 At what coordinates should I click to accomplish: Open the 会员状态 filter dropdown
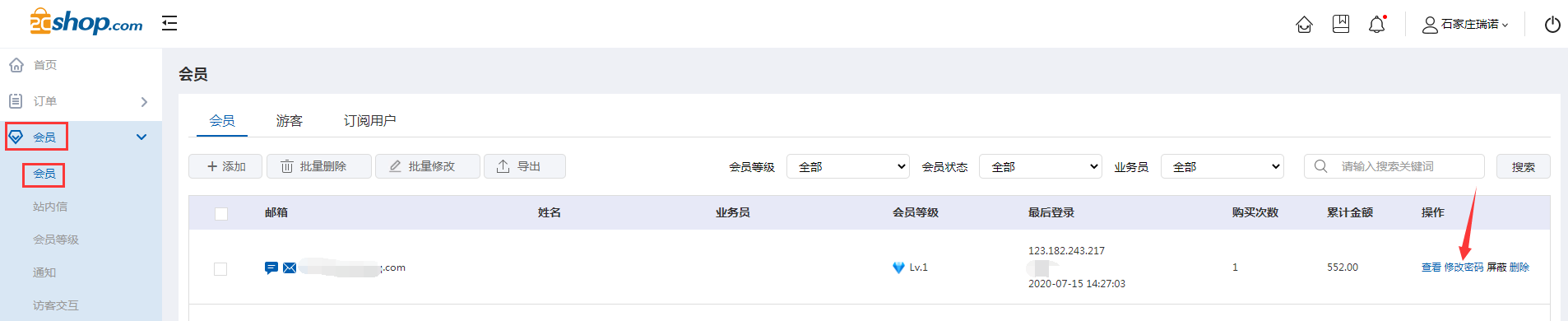coord(1041,166)
